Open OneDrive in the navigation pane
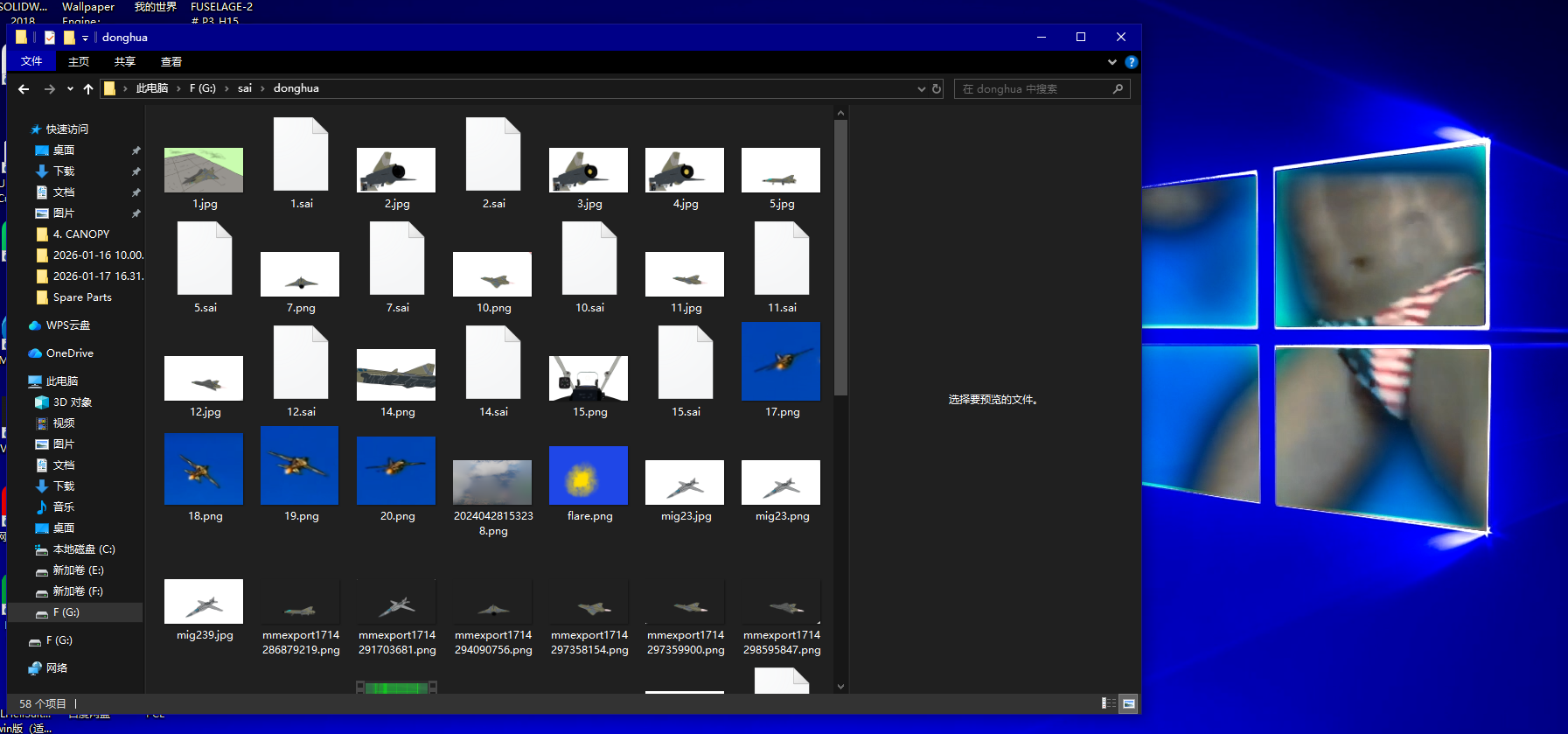 [x=69, y=353]
